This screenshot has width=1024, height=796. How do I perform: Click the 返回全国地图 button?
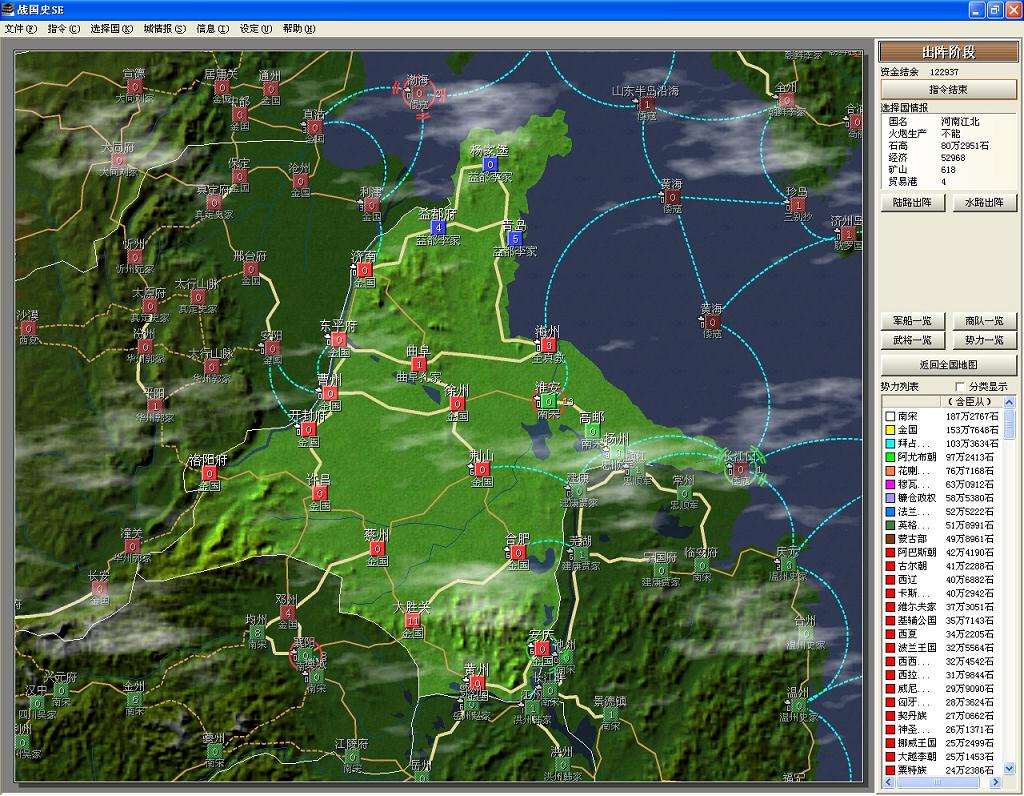point(948,365)
